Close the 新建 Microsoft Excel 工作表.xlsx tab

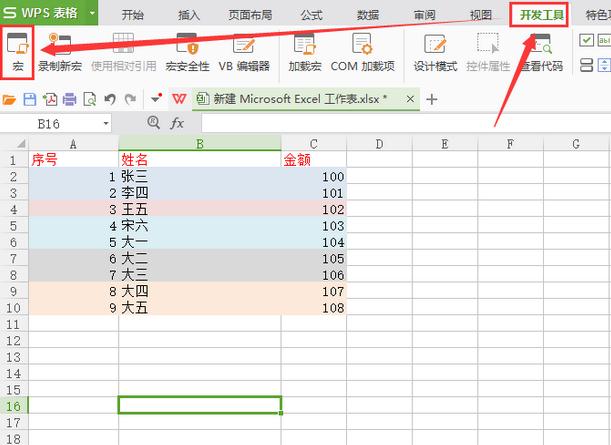coord(410,99)
